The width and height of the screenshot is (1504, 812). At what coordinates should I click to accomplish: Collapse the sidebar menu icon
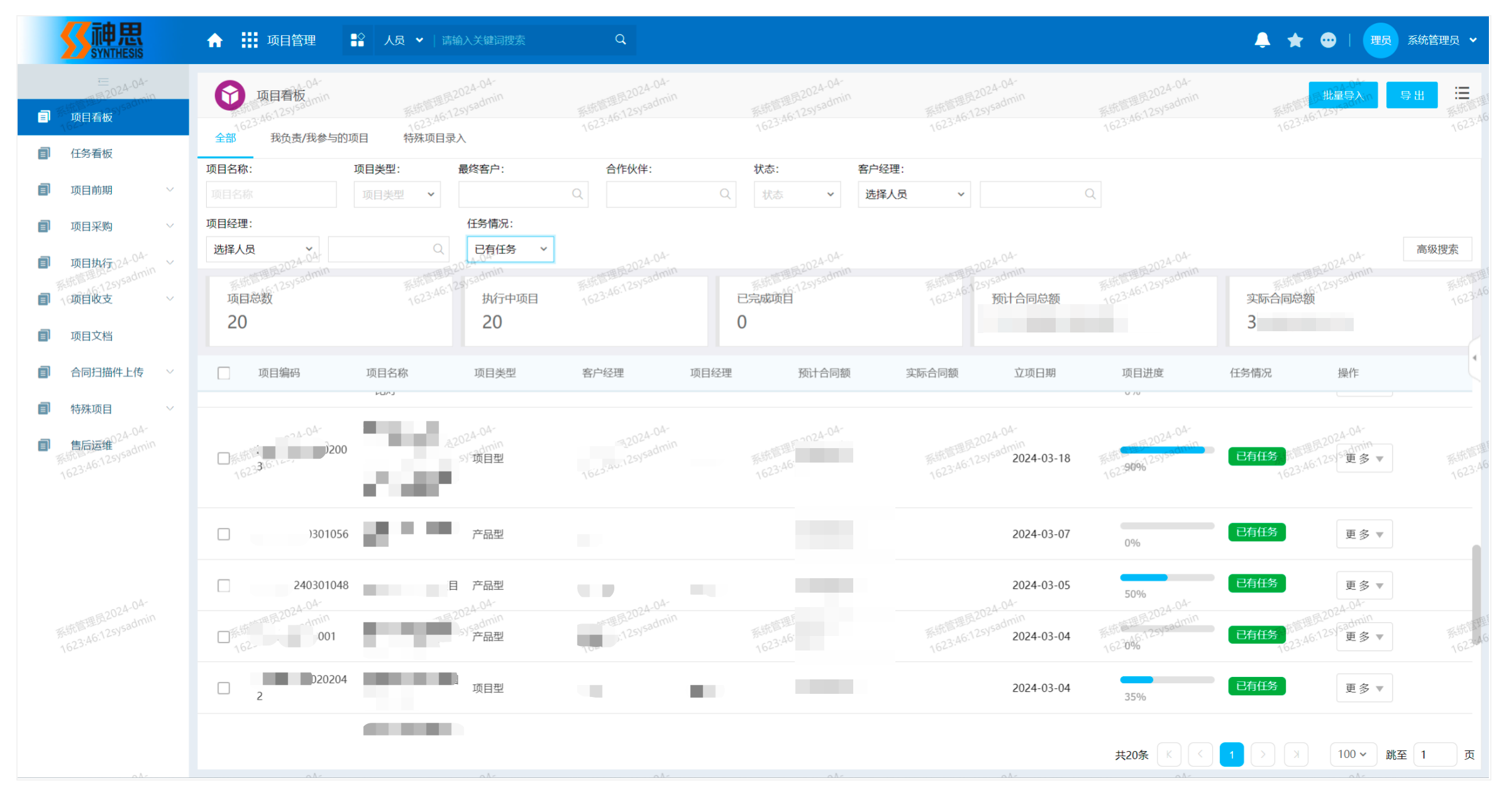[103, 82]
